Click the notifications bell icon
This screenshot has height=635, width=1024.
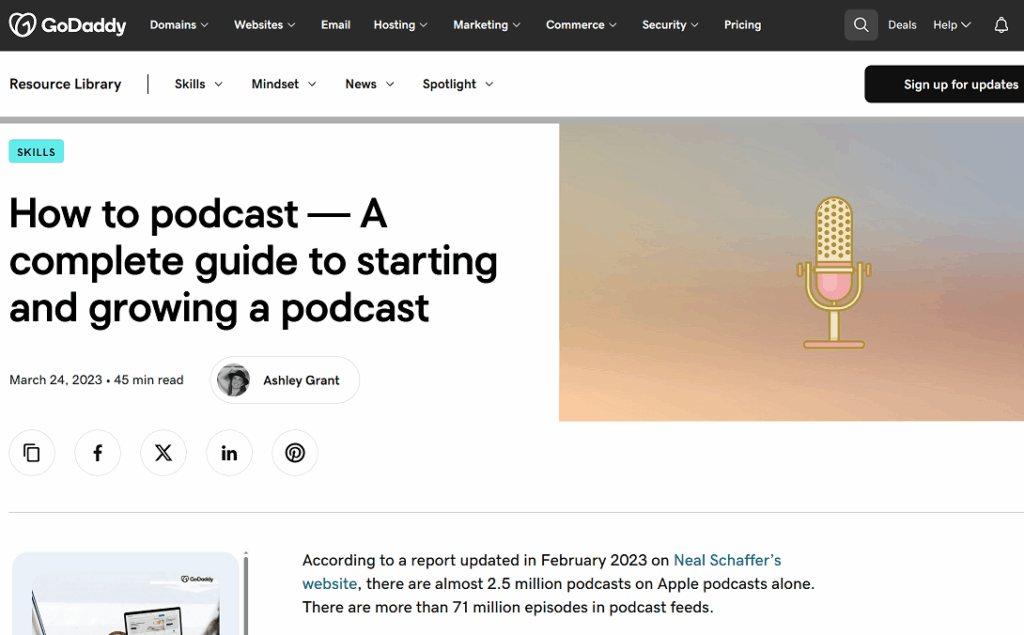(x=1000, y=25)
